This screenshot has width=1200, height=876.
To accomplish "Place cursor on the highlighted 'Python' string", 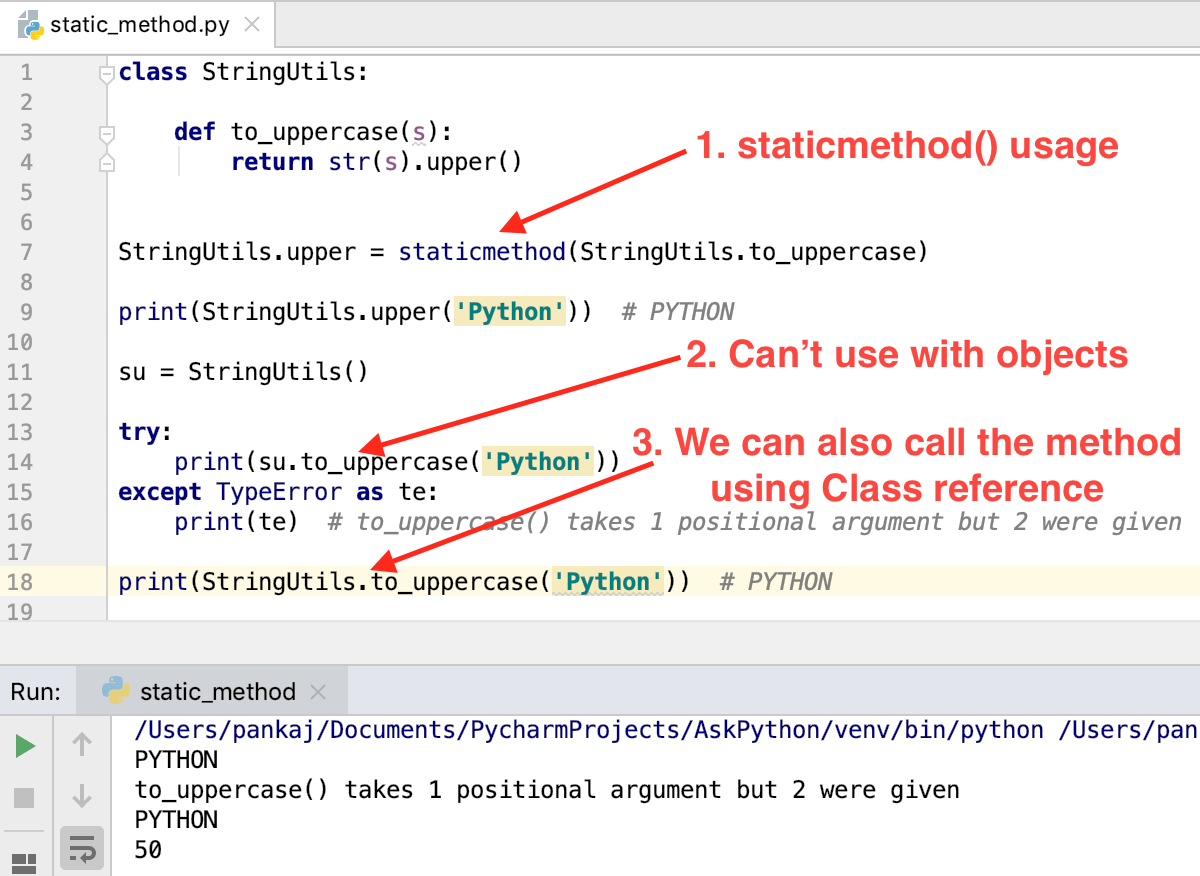I will coord(509,311).
